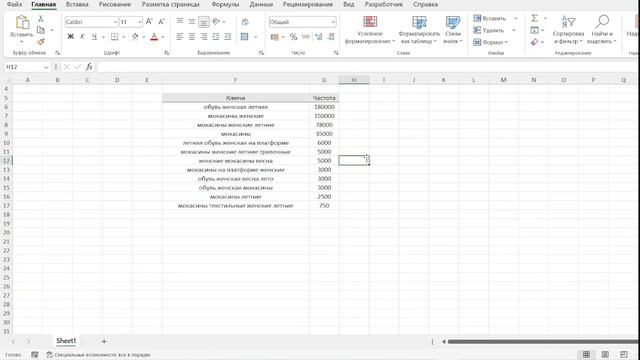The width and height of the screenshot is (640, 360).
Task: Click the Borders icon
Action: (115, 37)
